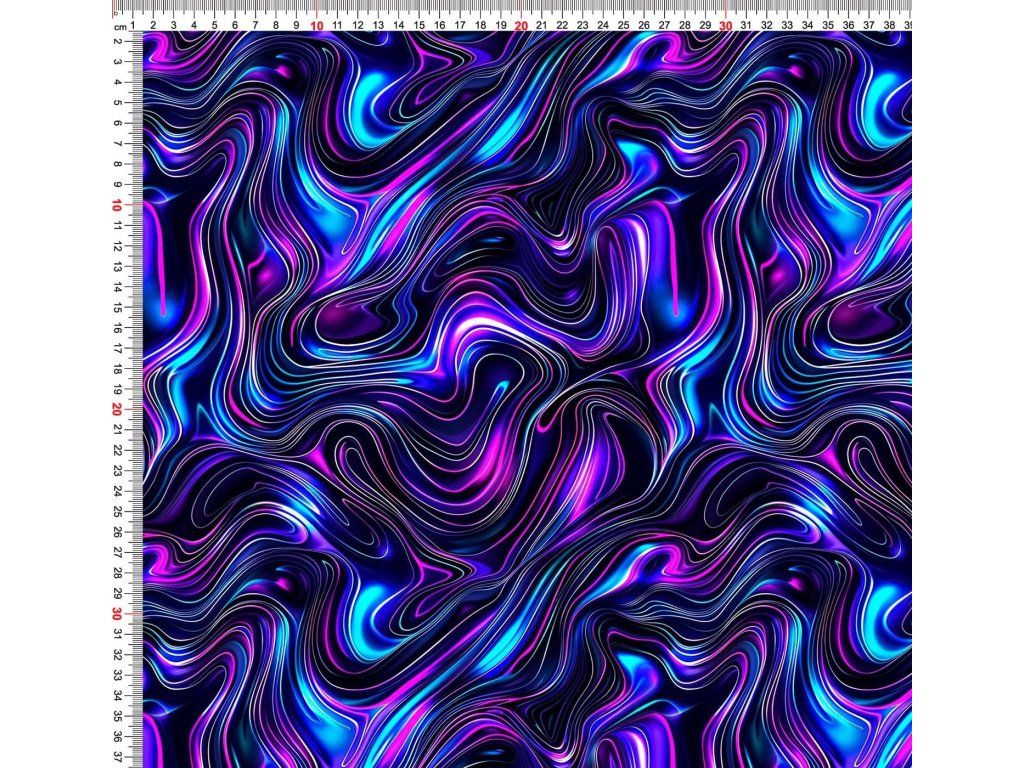Screen dimensions: 1024x768
Task: Click the red 30 on the top ruler
Action: pyautogui.click(x=726, y=25)
